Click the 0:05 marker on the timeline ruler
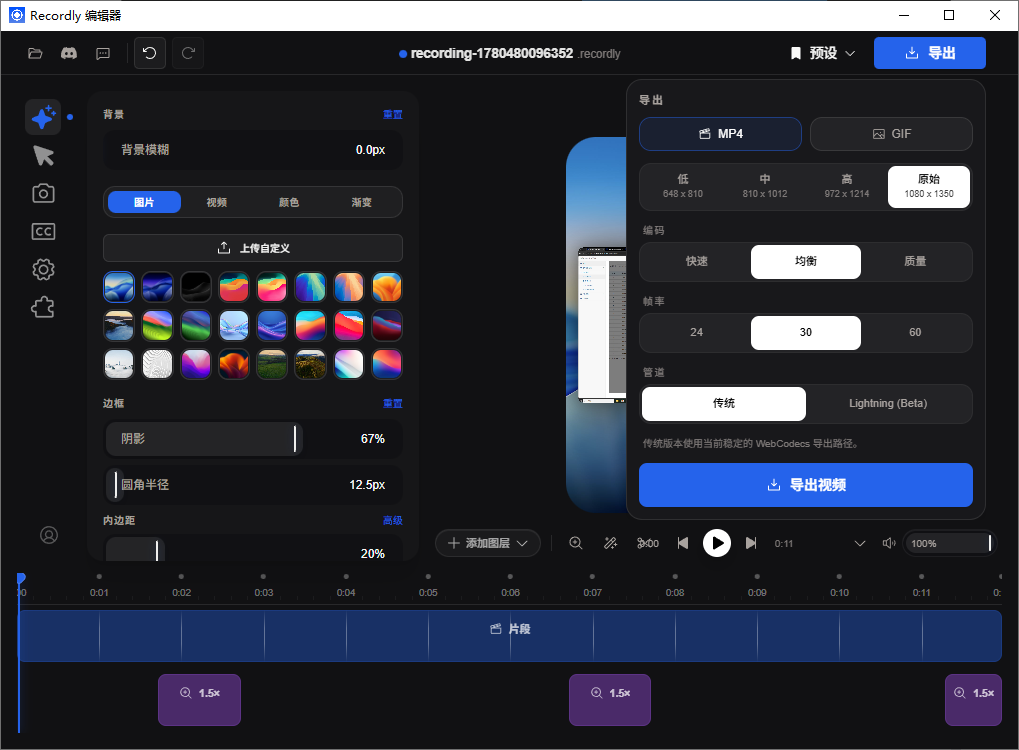 click(428, 592)
